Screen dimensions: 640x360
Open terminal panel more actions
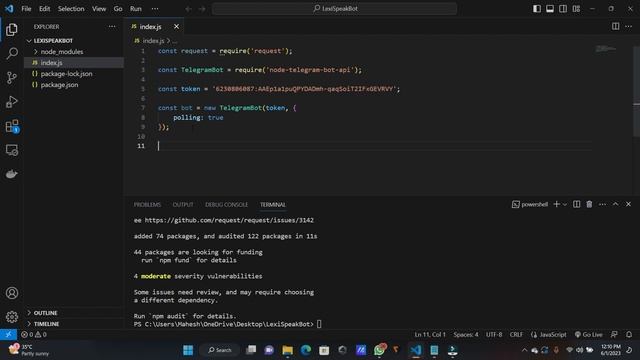click(x=602, y=204)
